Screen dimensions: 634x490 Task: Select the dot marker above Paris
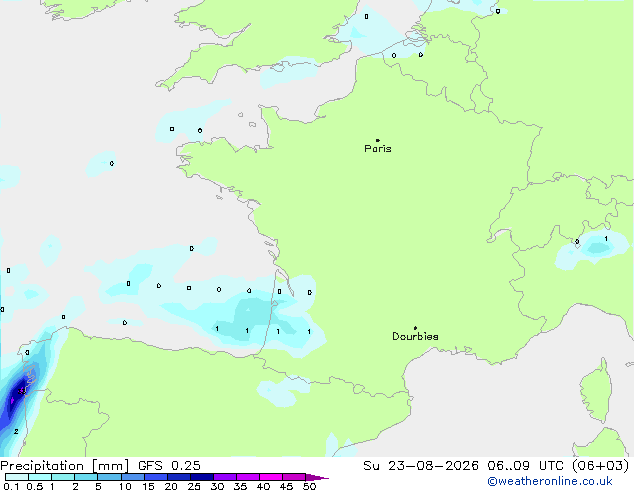click(378, 140)
